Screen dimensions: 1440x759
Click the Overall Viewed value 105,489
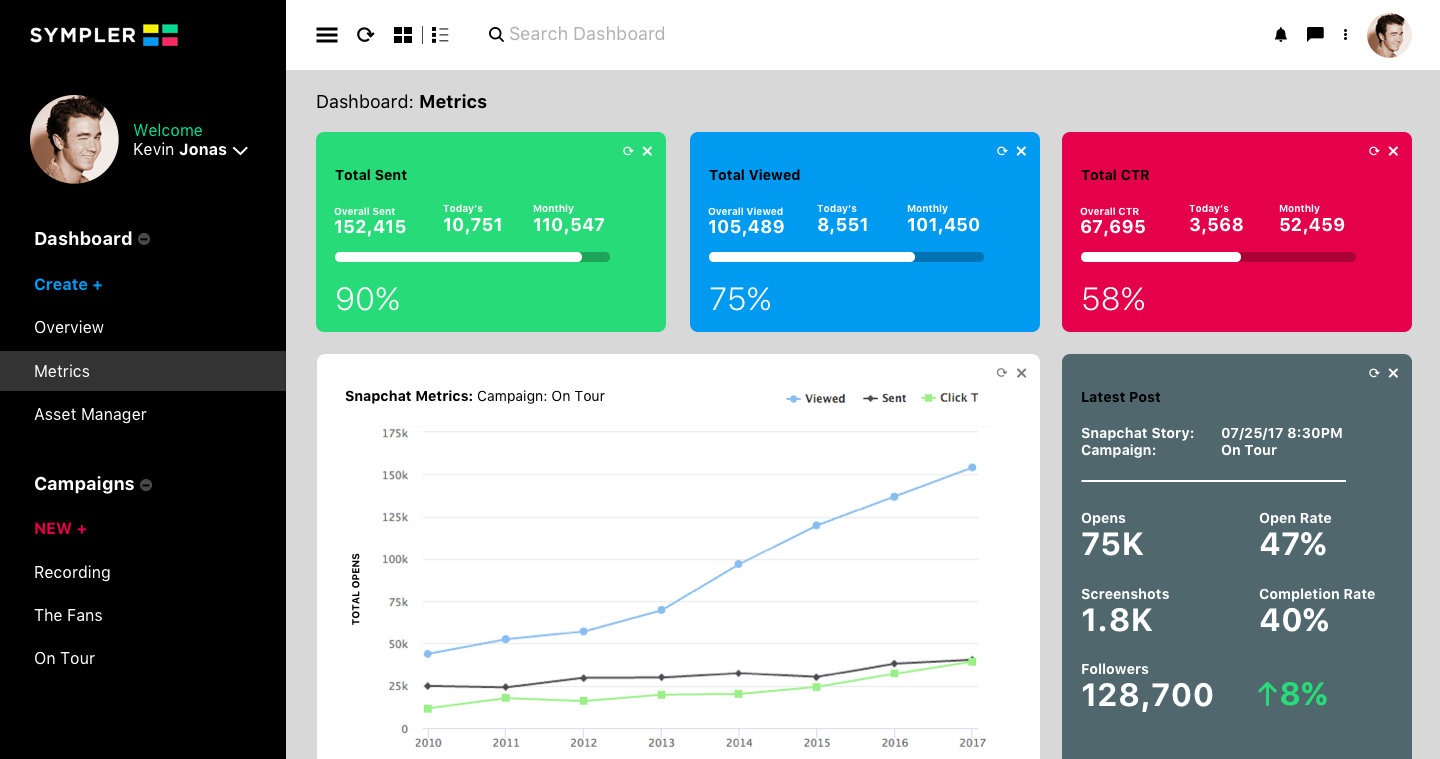[x=746, y=227]
